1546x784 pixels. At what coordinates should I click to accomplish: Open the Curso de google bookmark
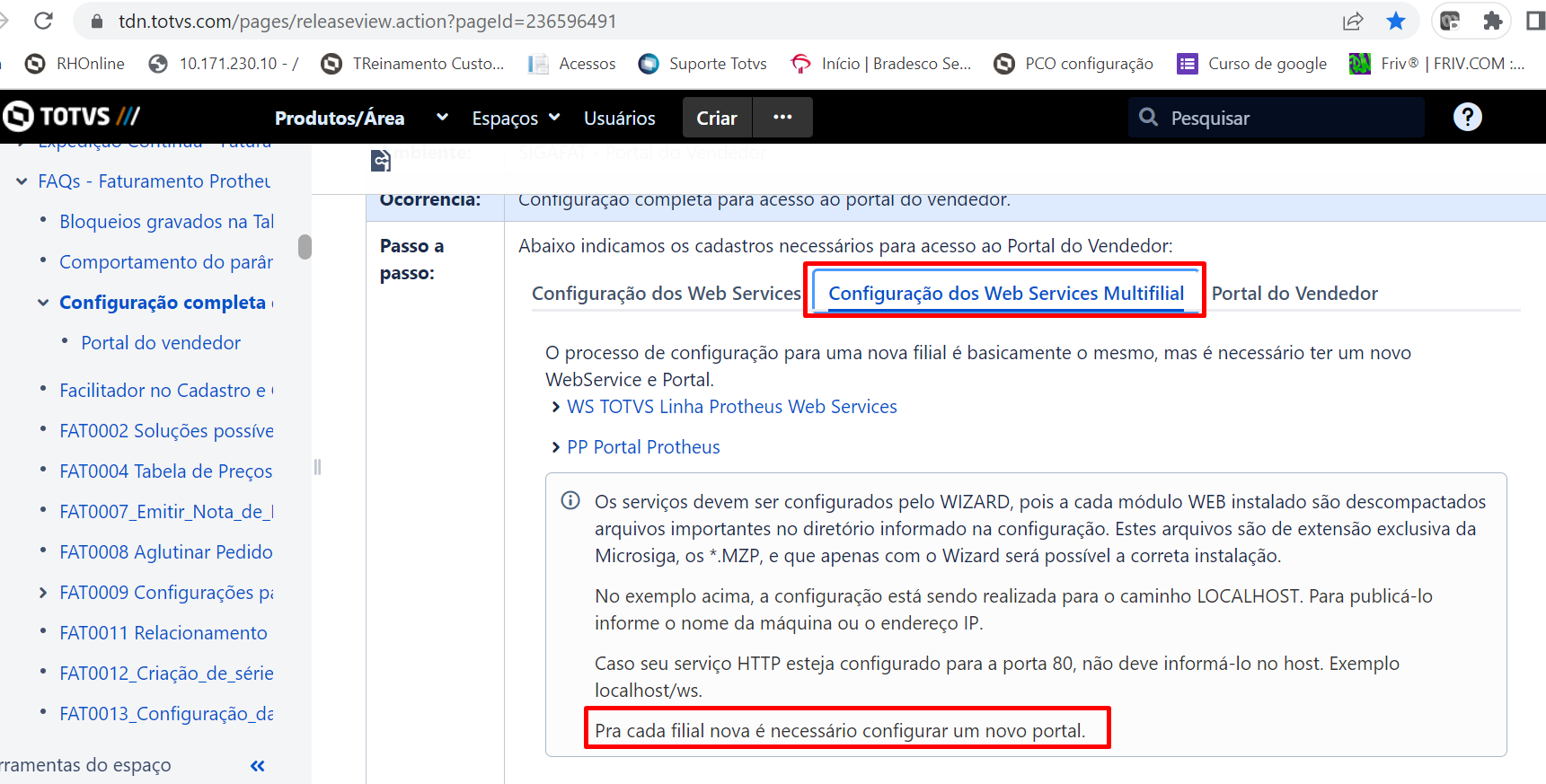click(x=1252, y=64)
